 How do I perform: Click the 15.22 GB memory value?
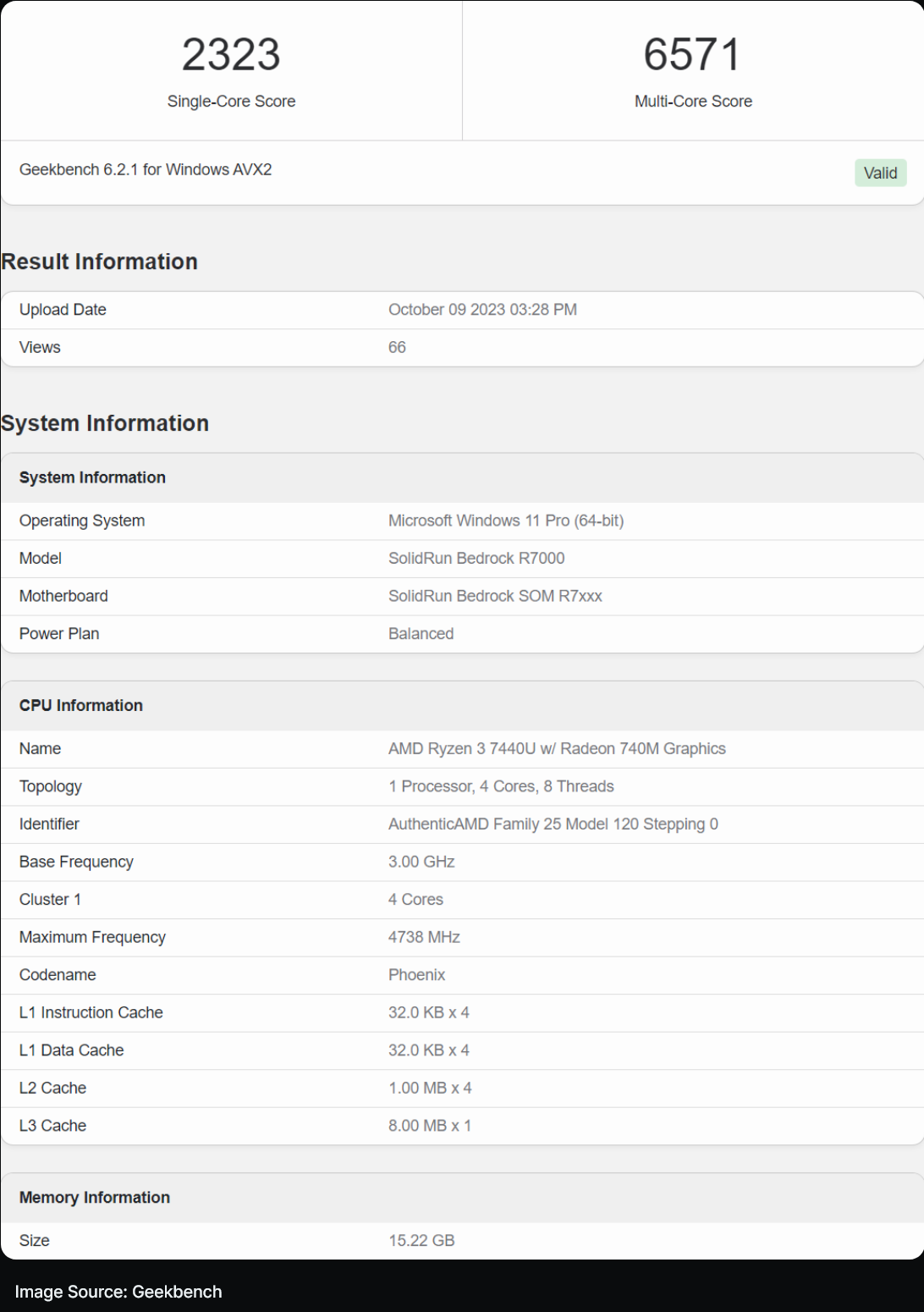pyautogui.click(x=421, y=1240)
